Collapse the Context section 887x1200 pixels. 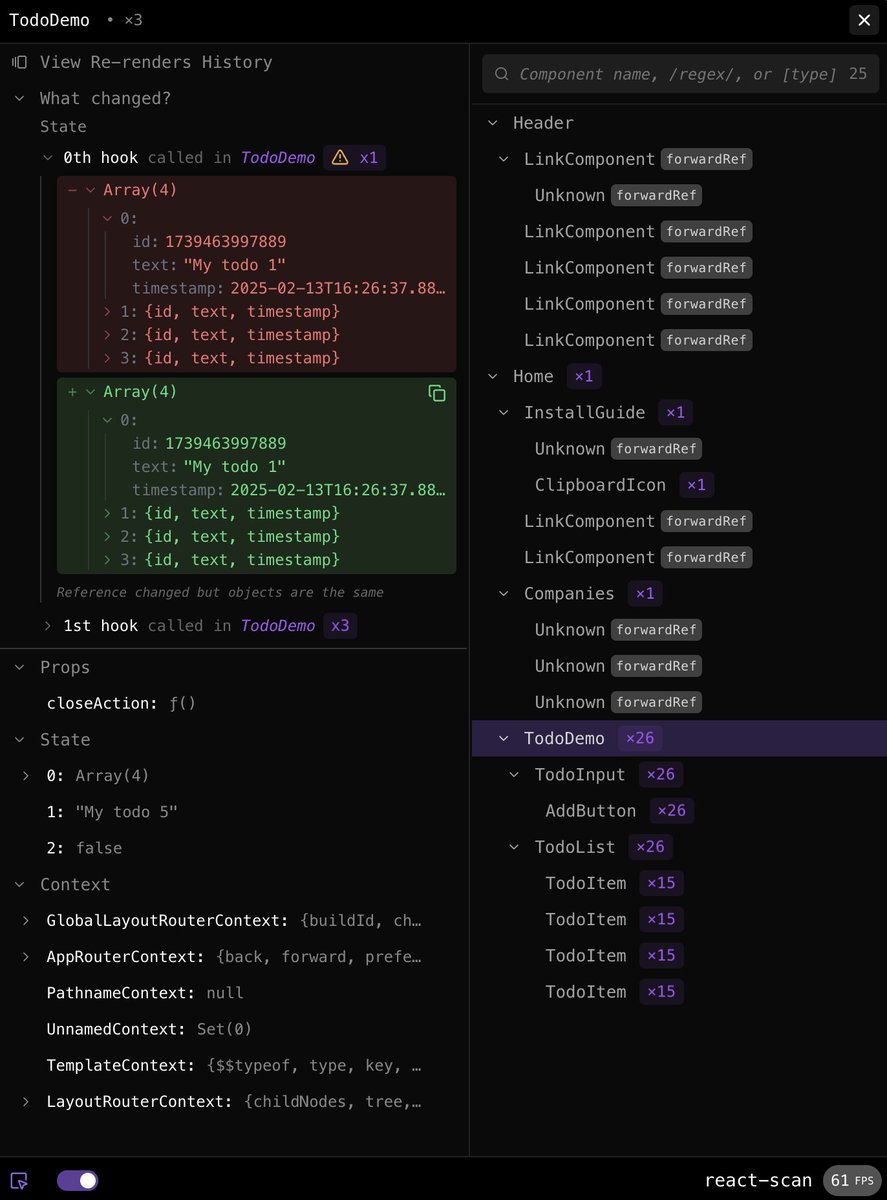[x=19, y=884]
